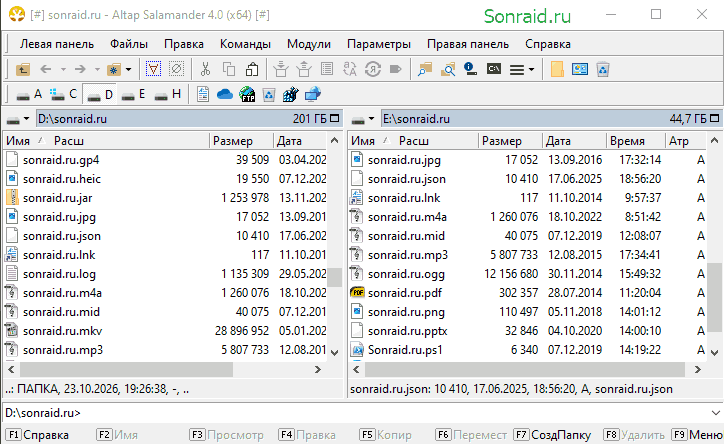The width and height of the screenshot is (724, 444).
Task: Click the Paste clipboard icon
Action: (x=252, y=69)
